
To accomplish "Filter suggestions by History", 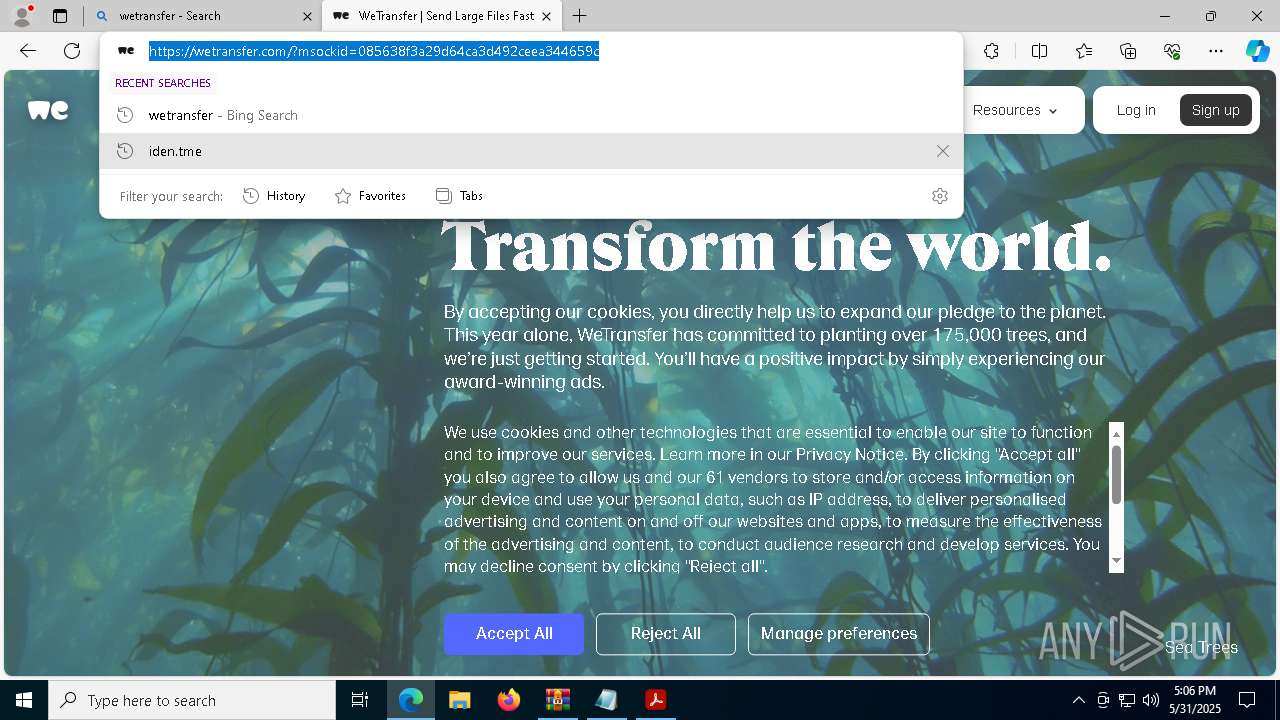I will coord(274,196).
